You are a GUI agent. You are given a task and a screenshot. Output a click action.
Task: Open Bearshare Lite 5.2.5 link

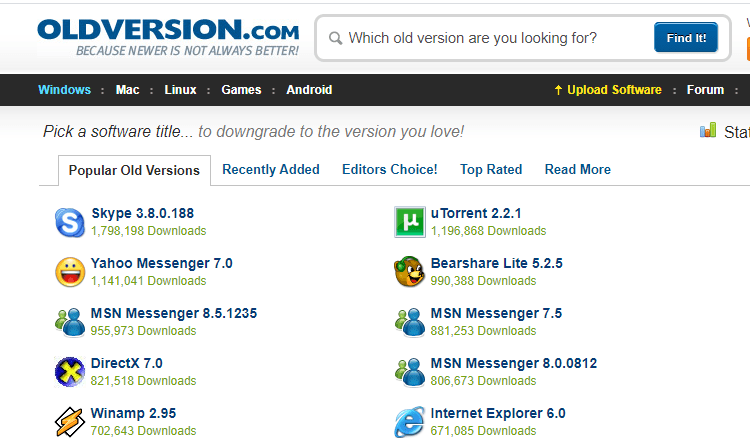[496, 263]
